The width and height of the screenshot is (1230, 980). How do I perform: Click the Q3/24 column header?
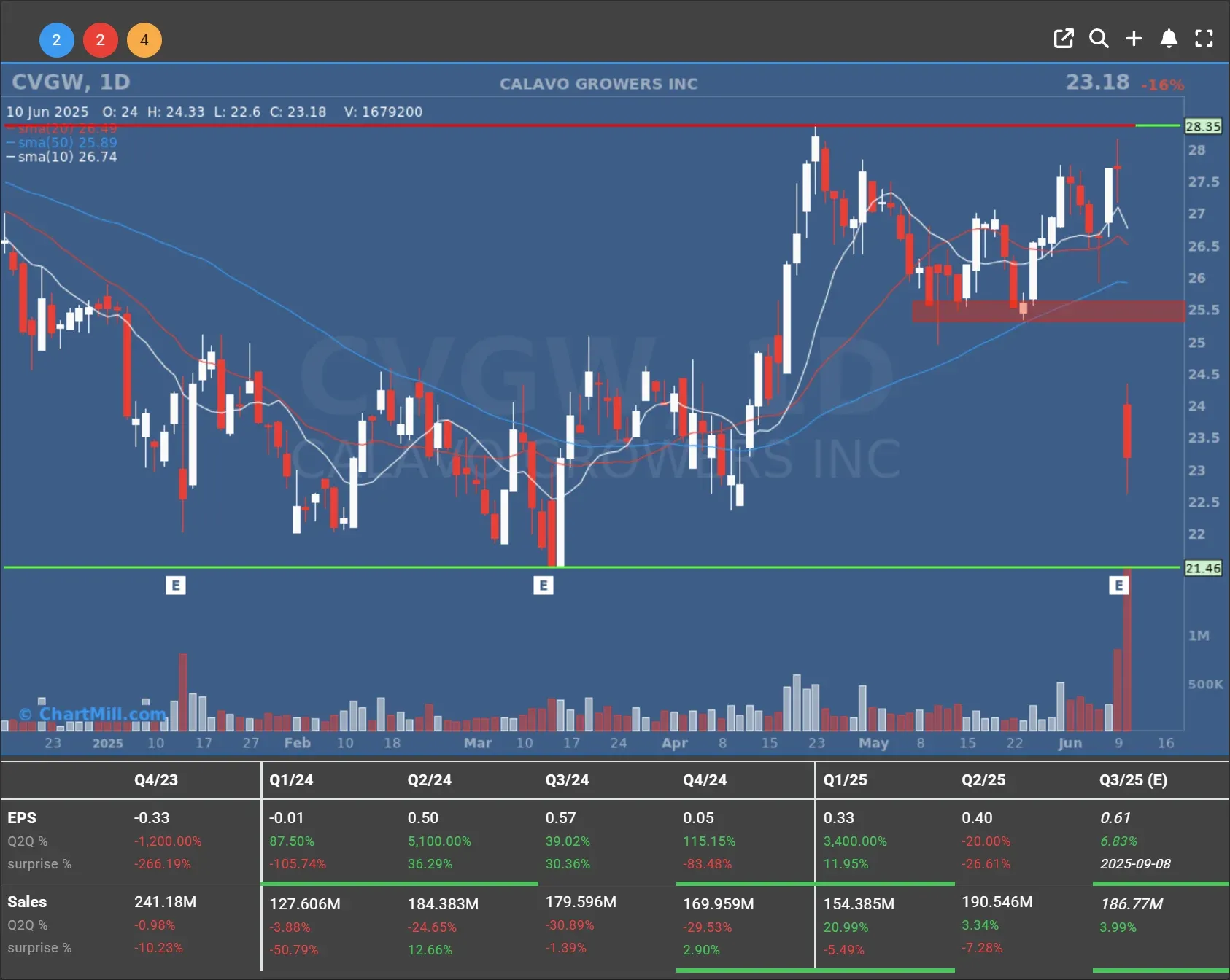tap(567, 780)
